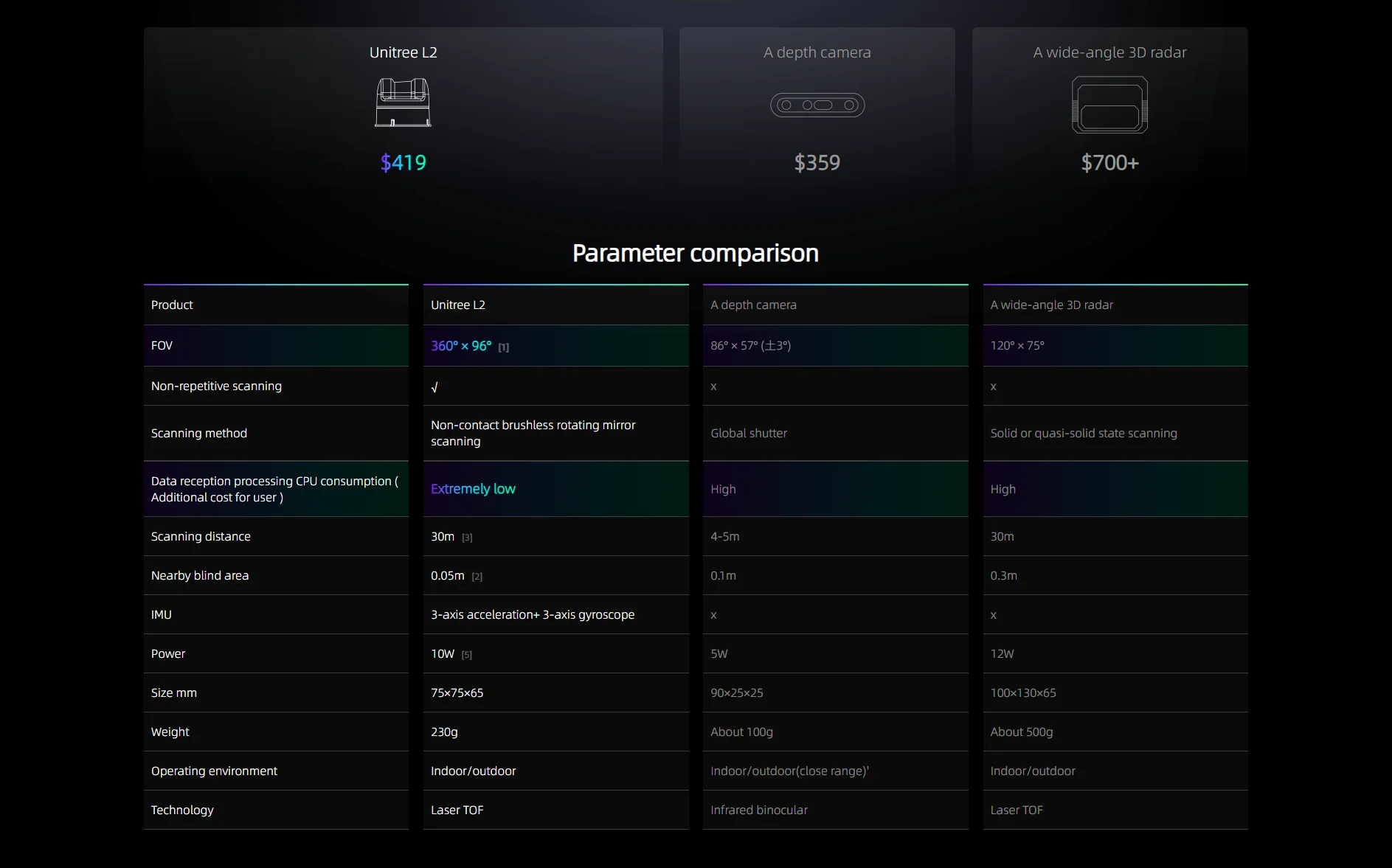Select the "75×75×65" size value

457,692
